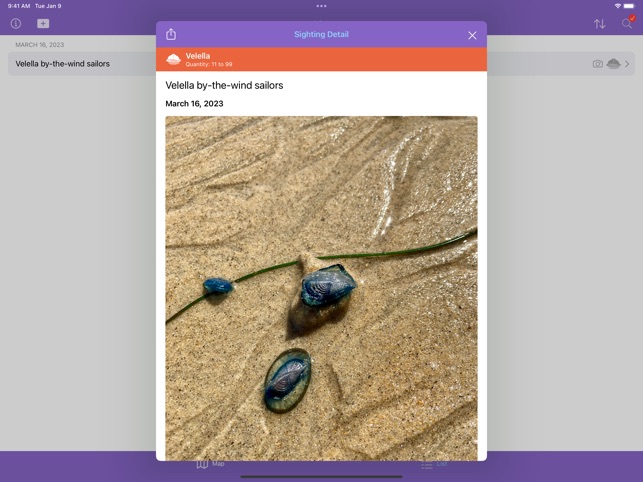
Task: Expand the sighting row chevron
Action: coord(628,64)
